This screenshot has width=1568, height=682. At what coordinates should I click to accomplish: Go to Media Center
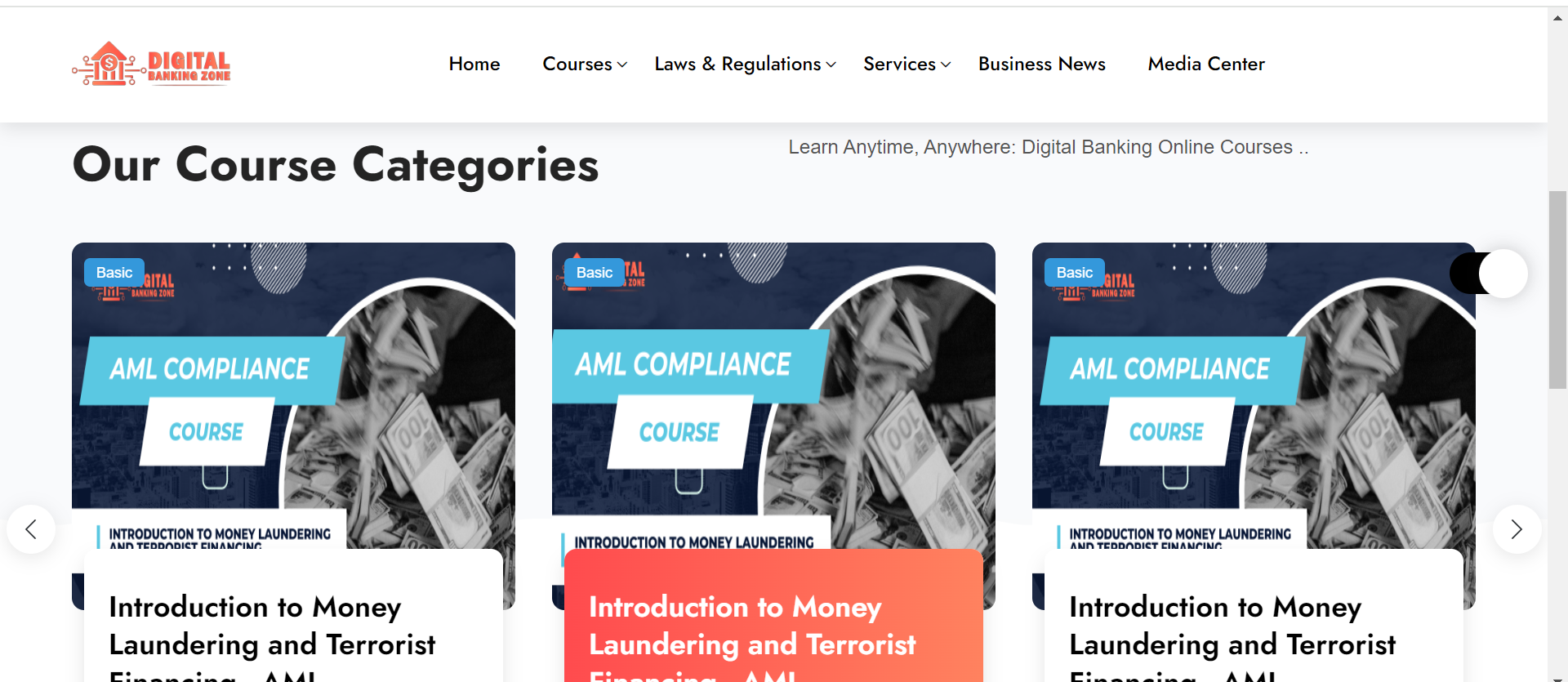point(1206,64)
